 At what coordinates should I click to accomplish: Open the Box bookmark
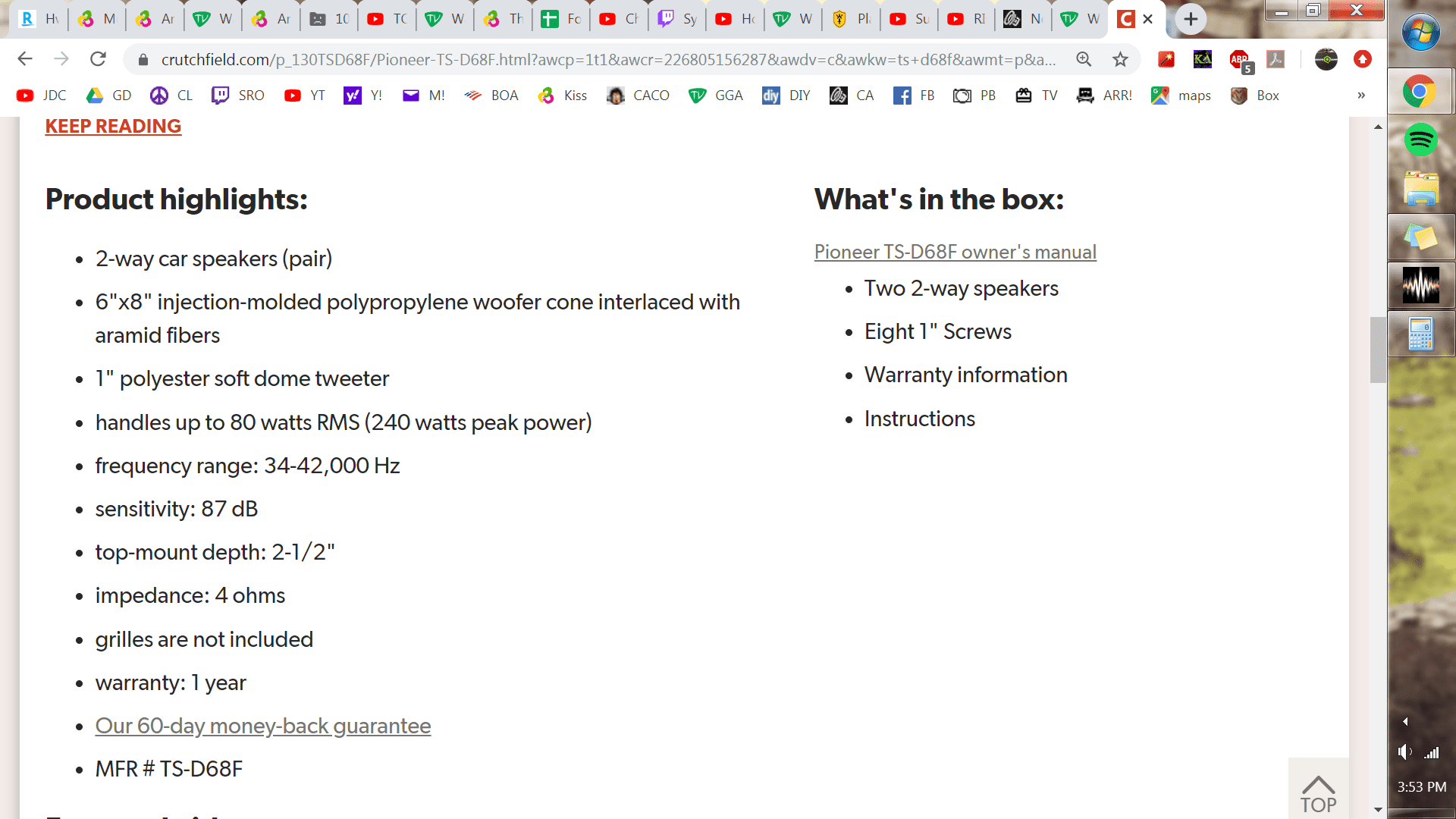point(1255,96)
